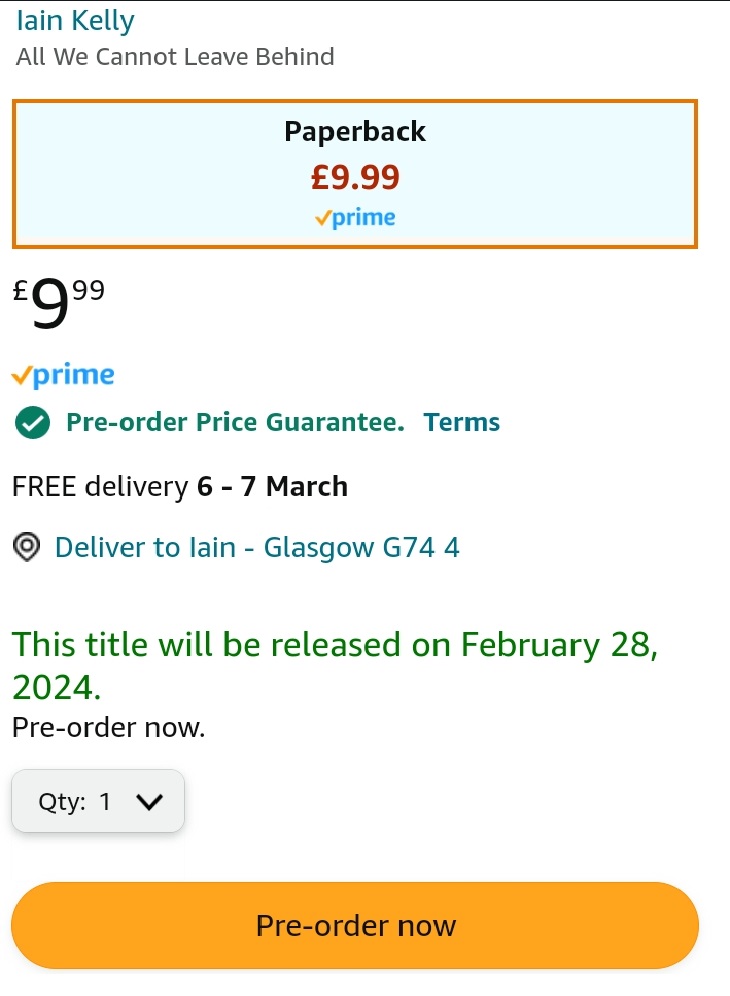Tap the location pin icon
This screenshot has width=730, height=996.
click(x=28, y=548)
